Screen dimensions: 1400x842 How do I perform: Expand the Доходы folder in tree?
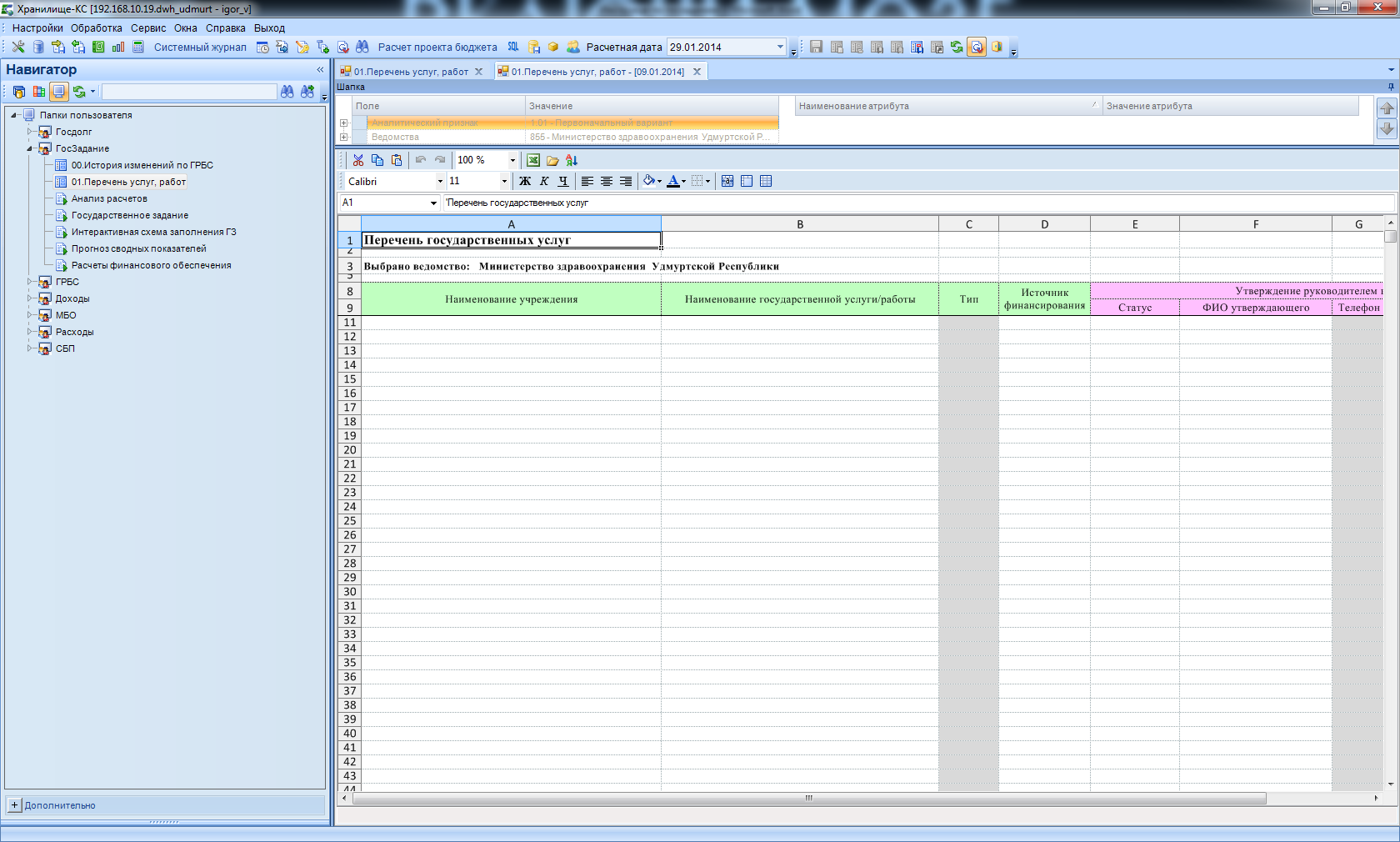[x=30, y=298]
